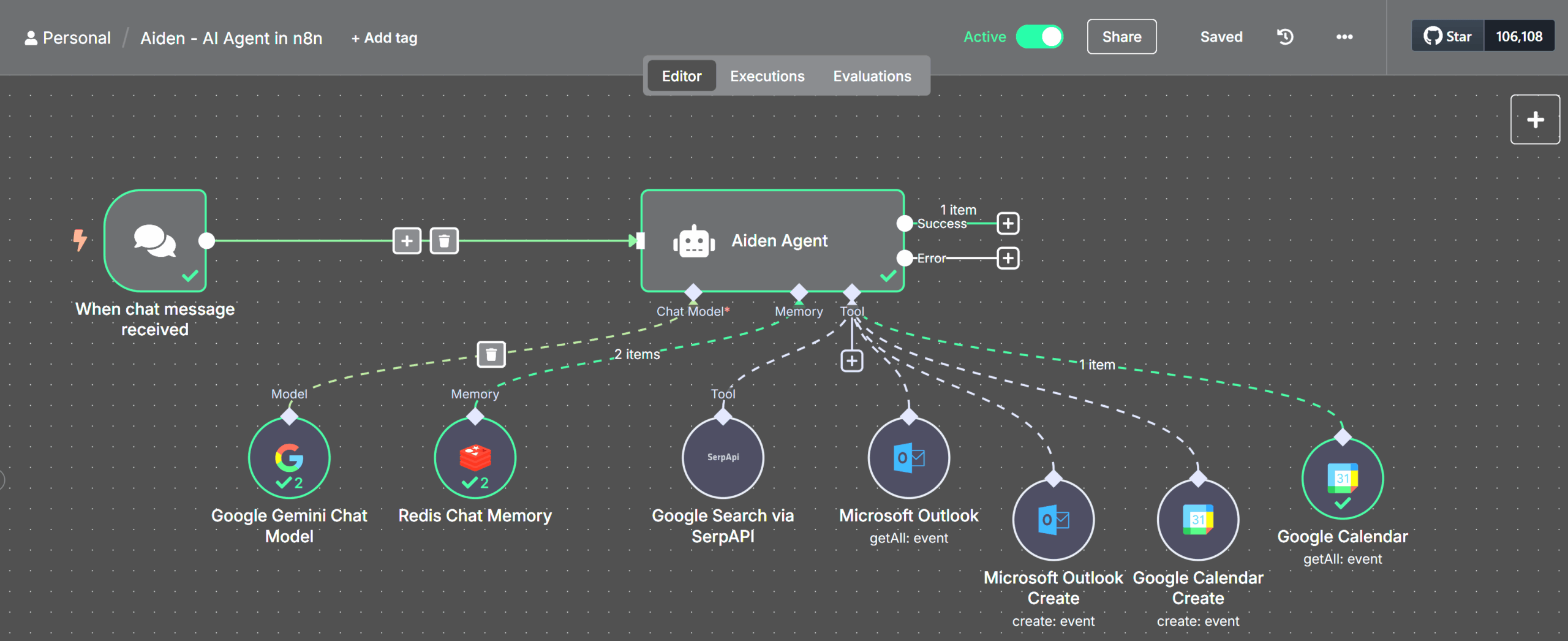Click the Share button
The height and width of the screenshot is (641, 1568).
1121,37
